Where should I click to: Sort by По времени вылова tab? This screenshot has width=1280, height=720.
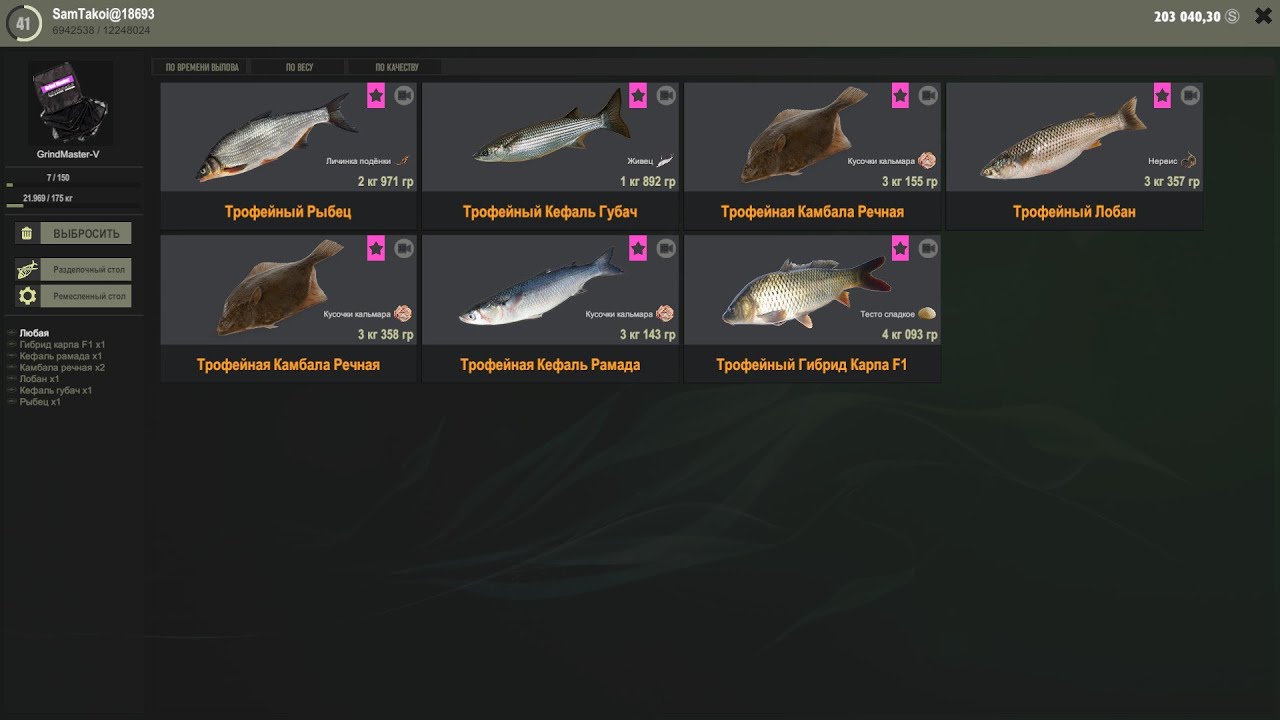202,68
